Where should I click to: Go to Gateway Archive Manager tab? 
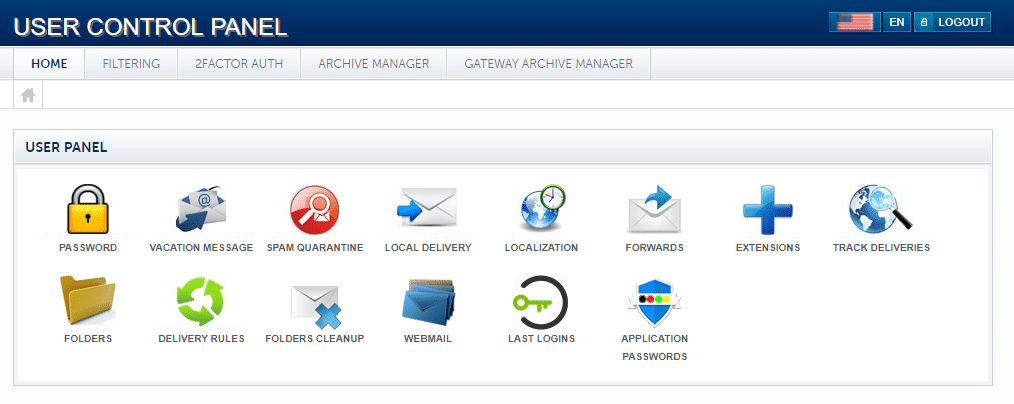(548, 64)
